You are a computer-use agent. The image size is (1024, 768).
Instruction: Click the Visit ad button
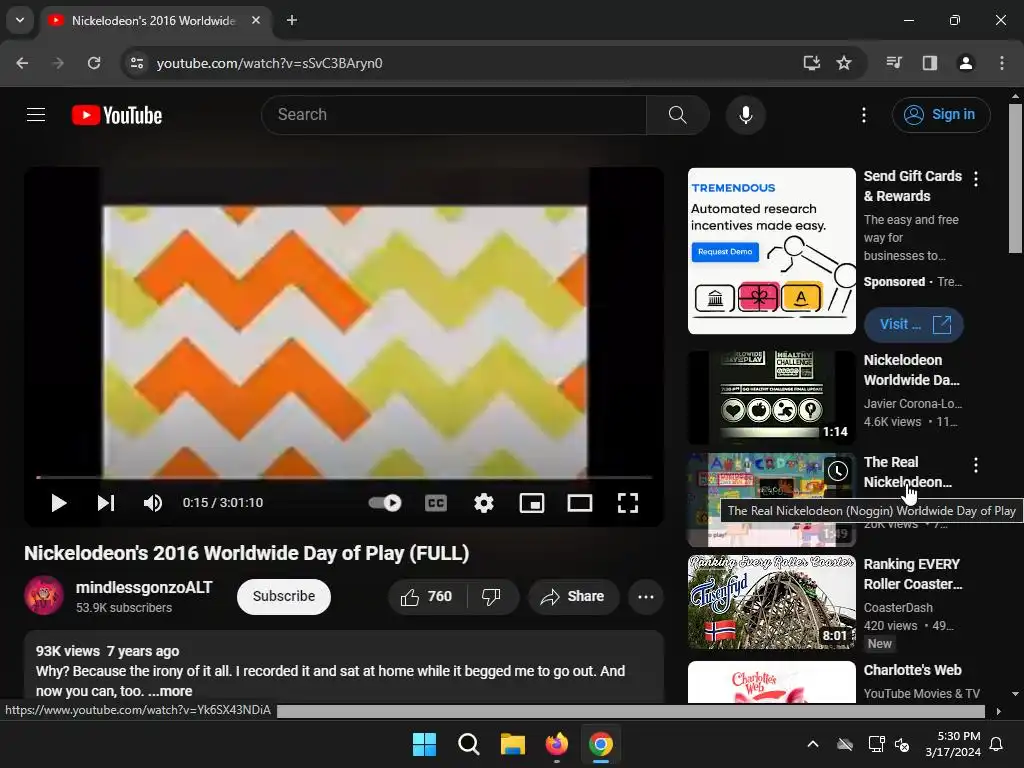[x=914, y=325]
